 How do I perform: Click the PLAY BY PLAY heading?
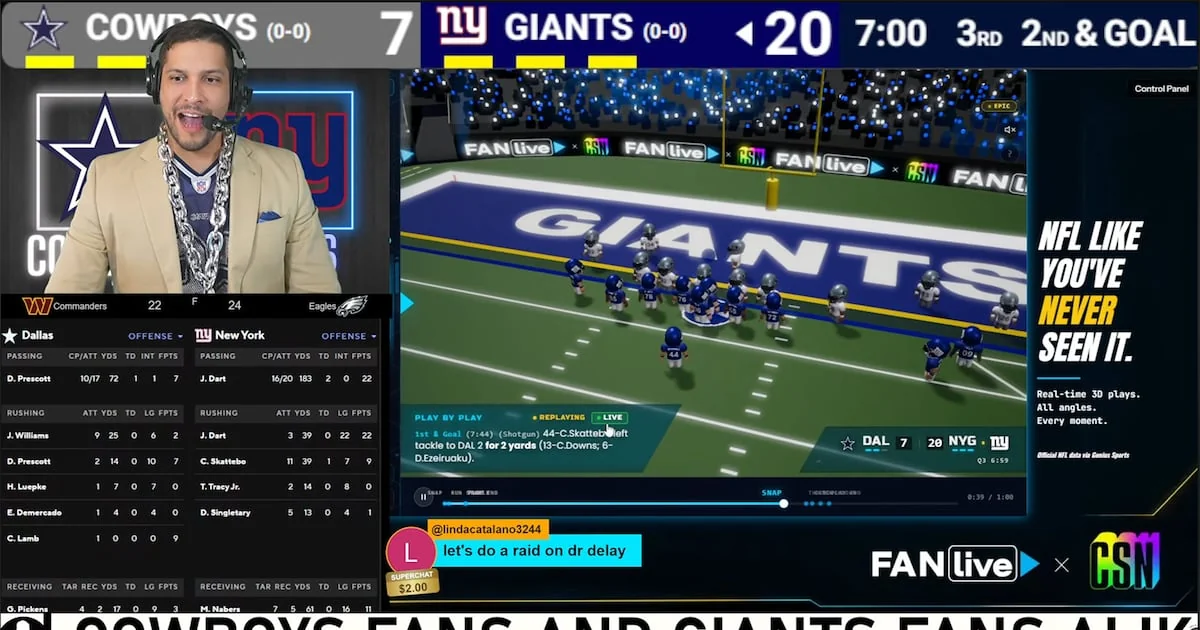448,417
